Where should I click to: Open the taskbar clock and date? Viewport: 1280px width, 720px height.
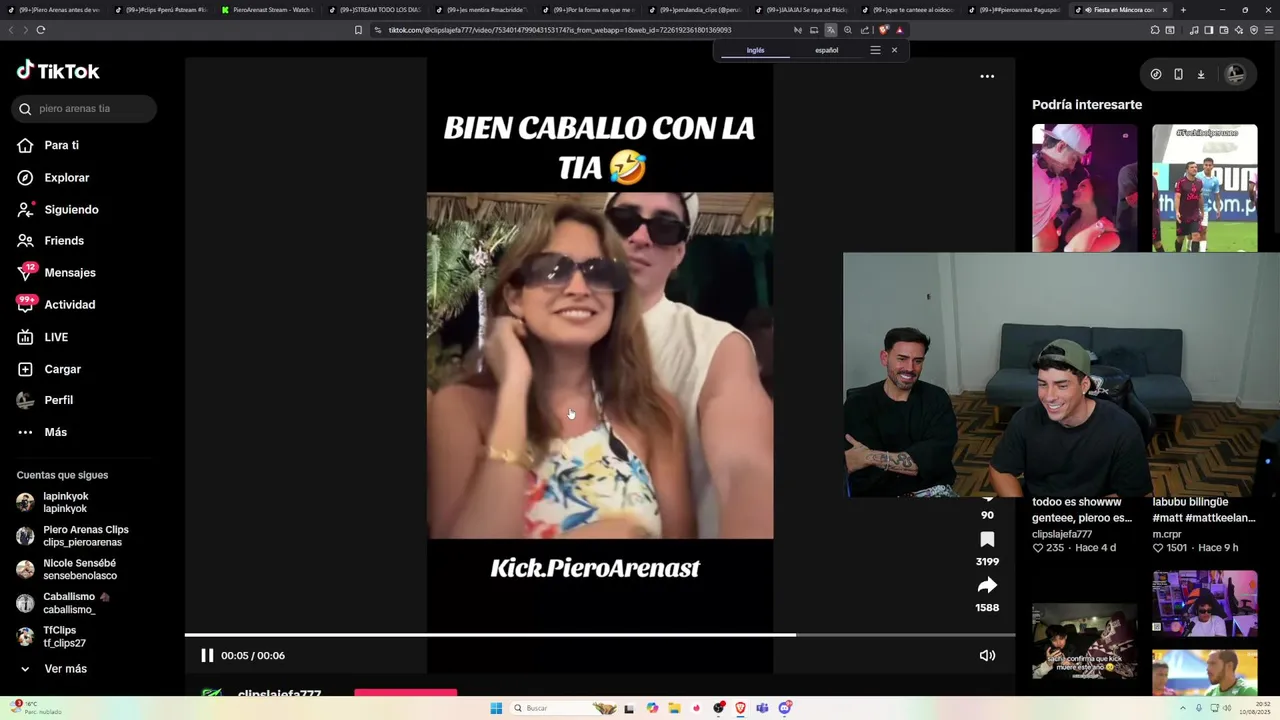[1254, 708]
